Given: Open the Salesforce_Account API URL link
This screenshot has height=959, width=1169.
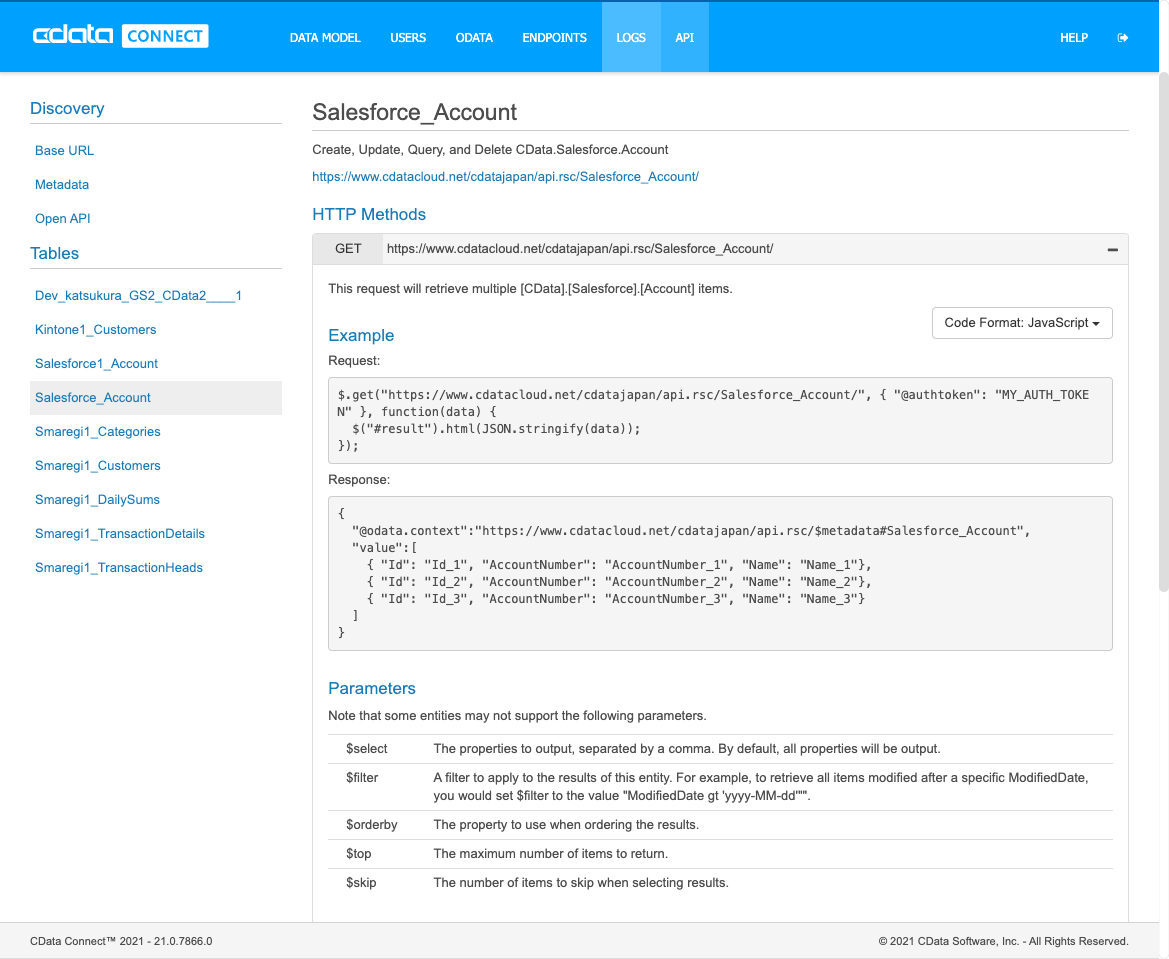Looking at the screenshot, I should coord(505,177).
